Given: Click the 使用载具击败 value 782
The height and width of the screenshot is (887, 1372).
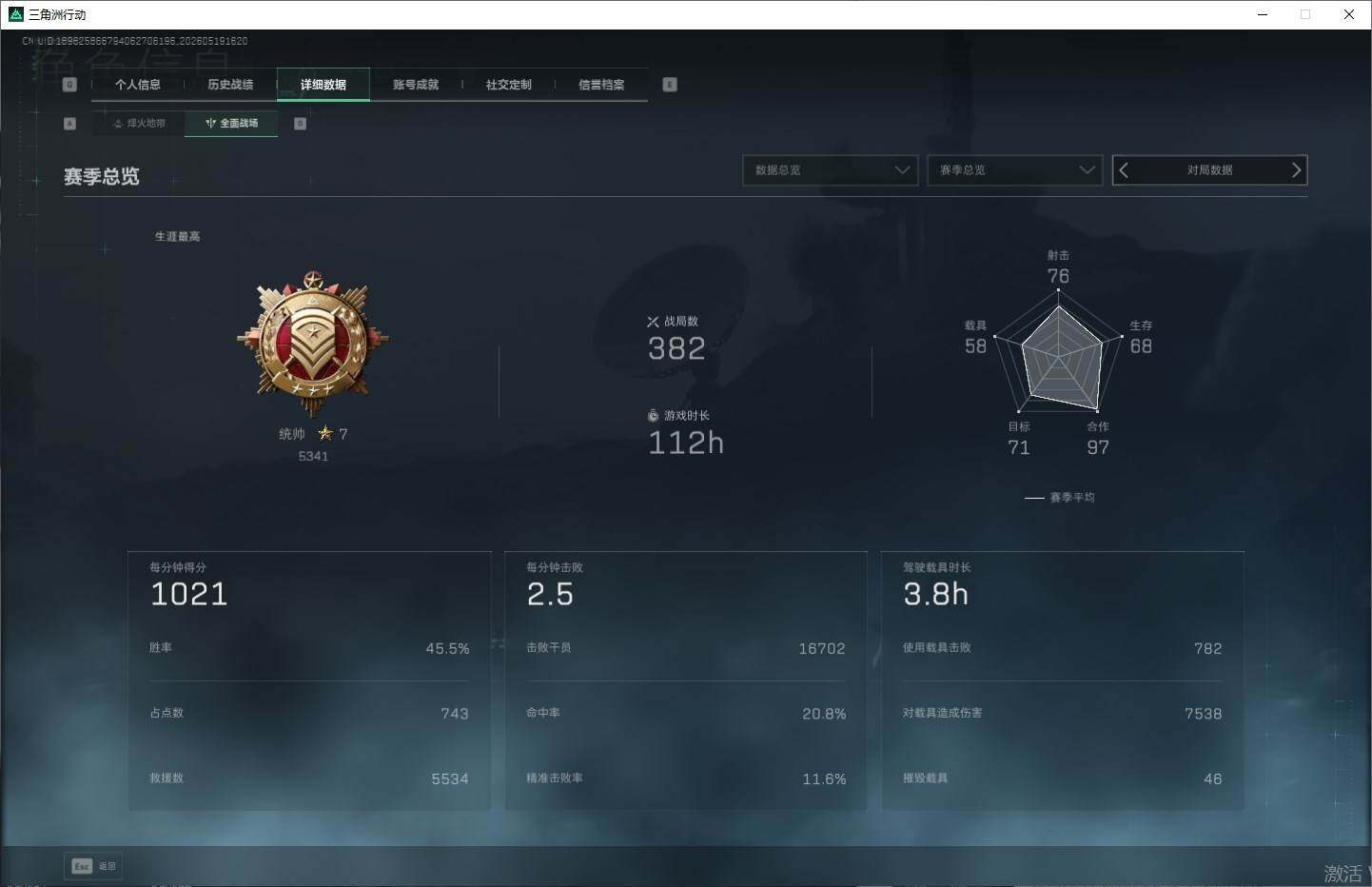Looking at the screenshot, I should pos(1208,649).
